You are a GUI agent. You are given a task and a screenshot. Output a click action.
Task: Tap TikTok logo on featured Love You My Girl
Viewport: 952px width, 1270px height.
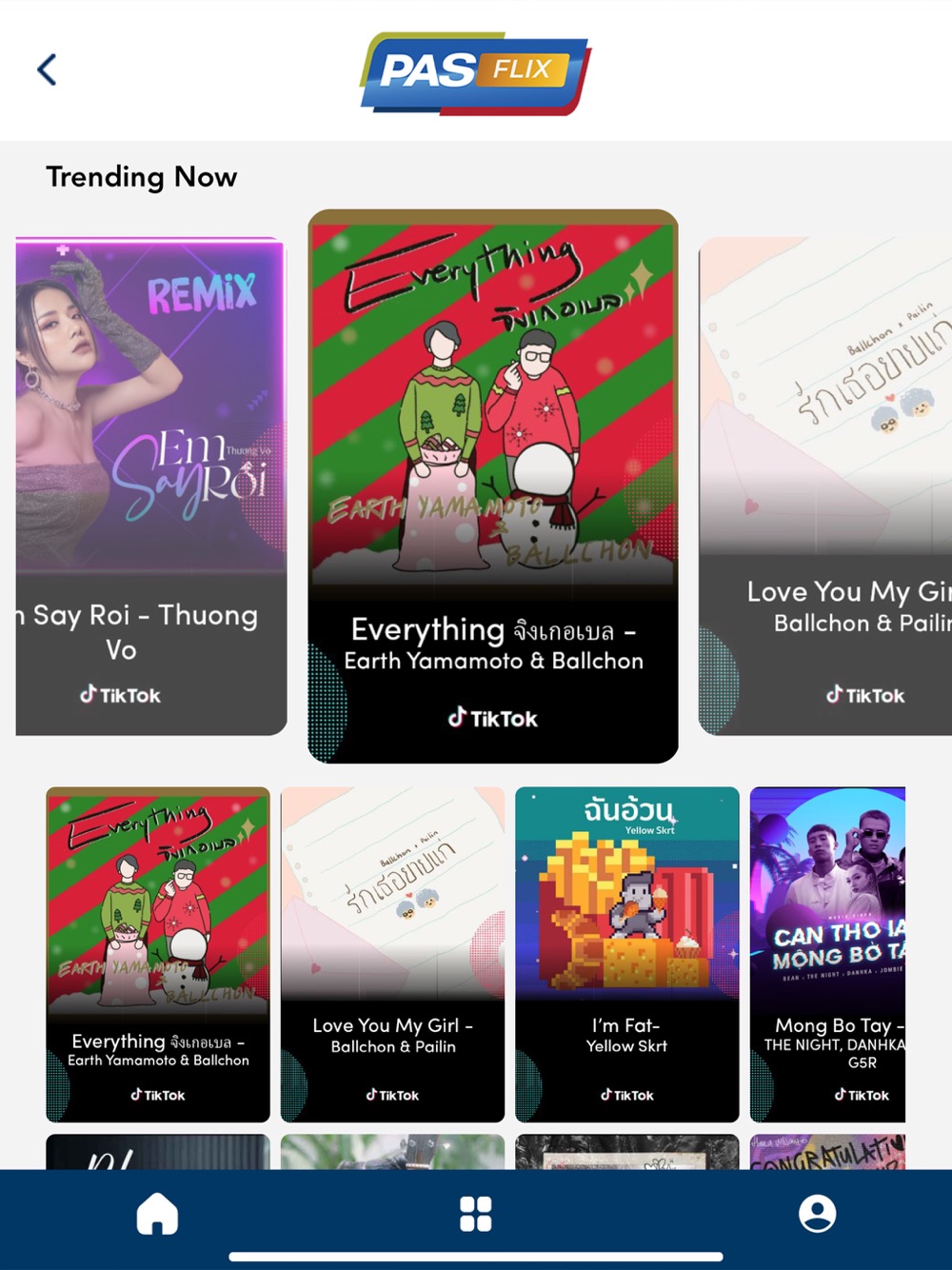[x=865, y=695]
